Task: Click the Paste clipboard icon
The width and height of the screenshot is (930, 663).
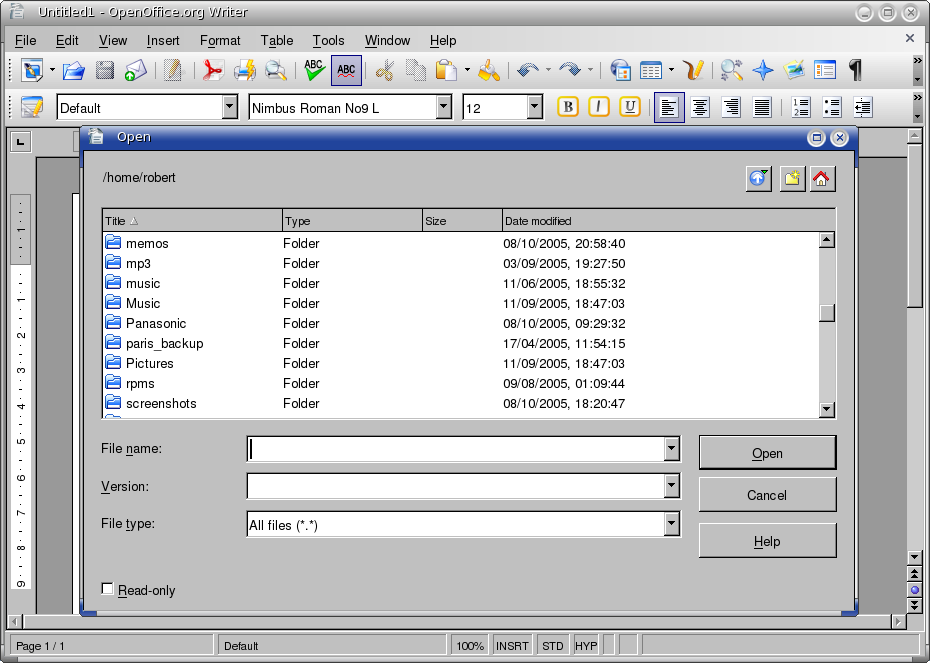Action: [446, 71]
